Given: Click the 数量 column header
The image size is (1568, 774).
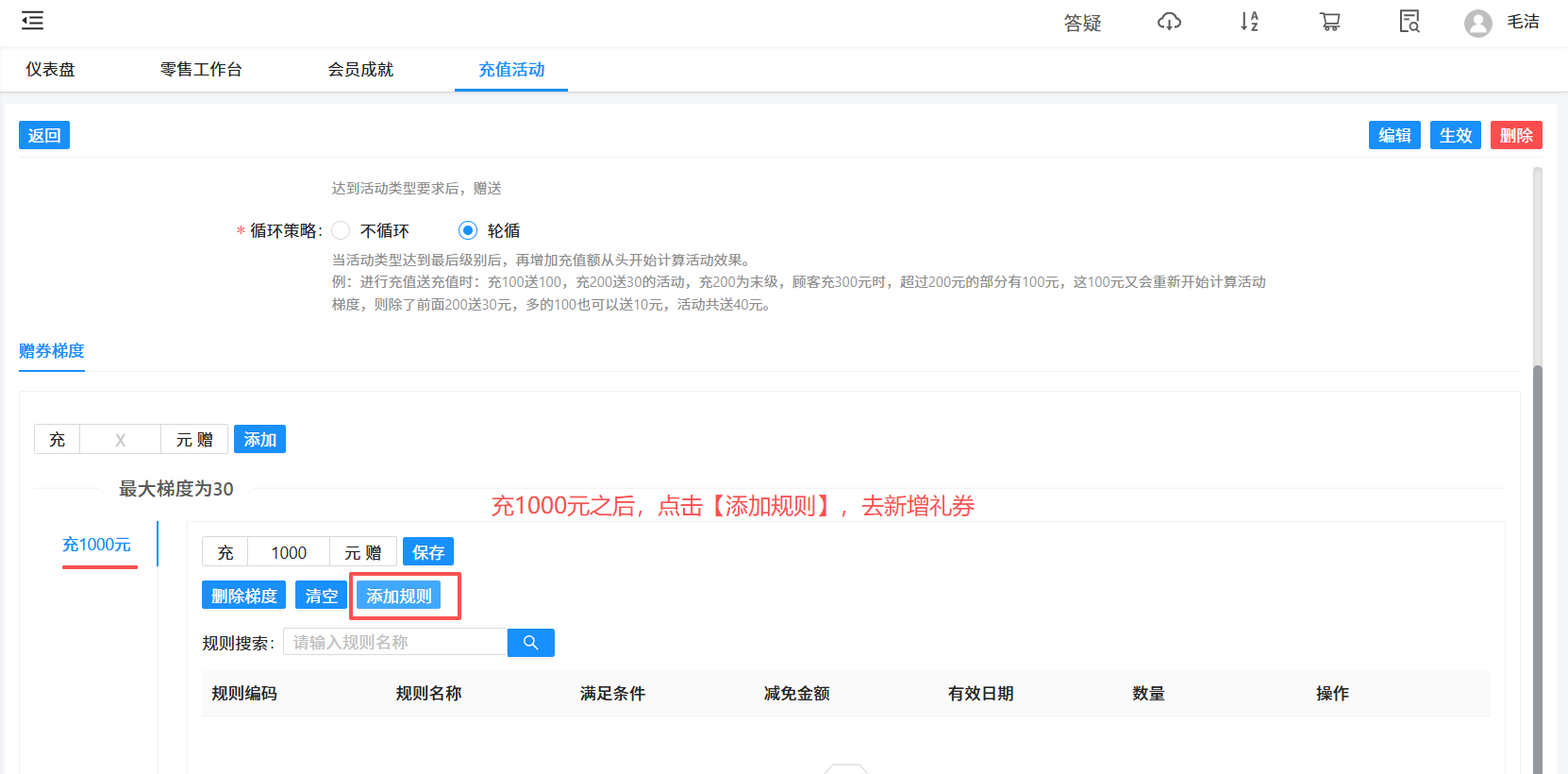Looking at the screenshot, I should pos(1148,694).
